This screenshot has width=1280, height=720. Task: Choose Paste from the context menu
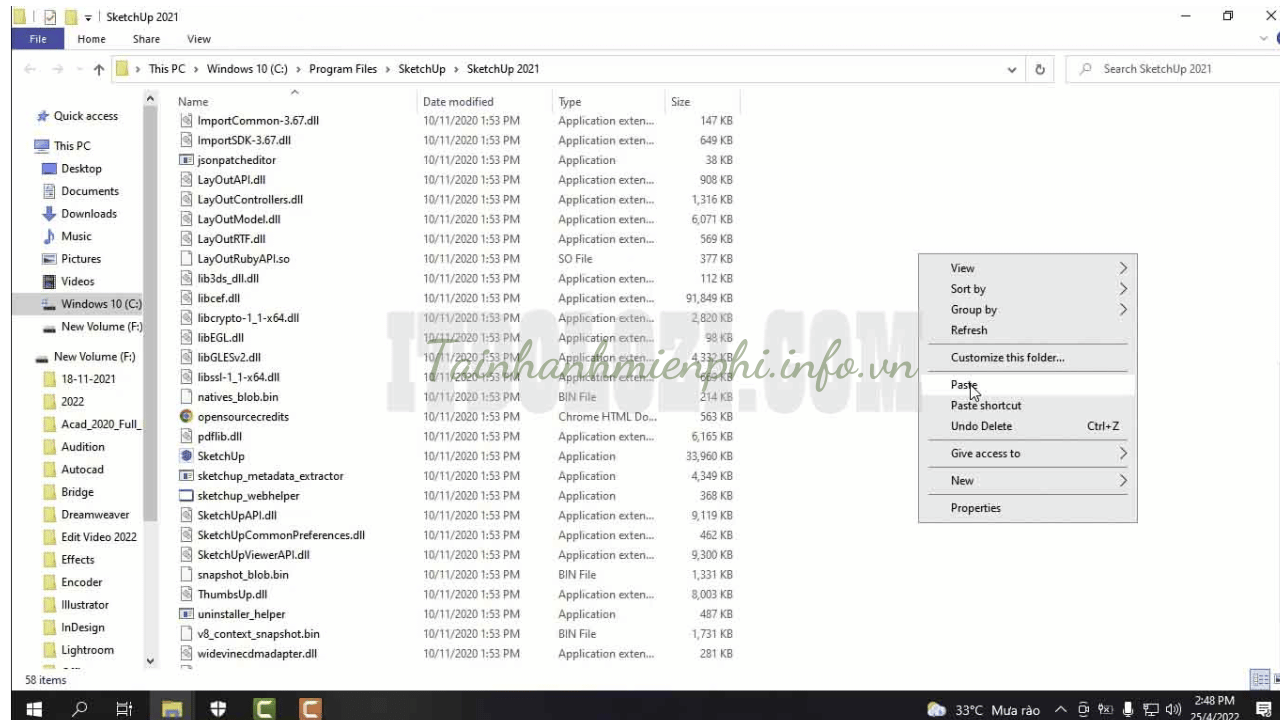tap(964, 385)
